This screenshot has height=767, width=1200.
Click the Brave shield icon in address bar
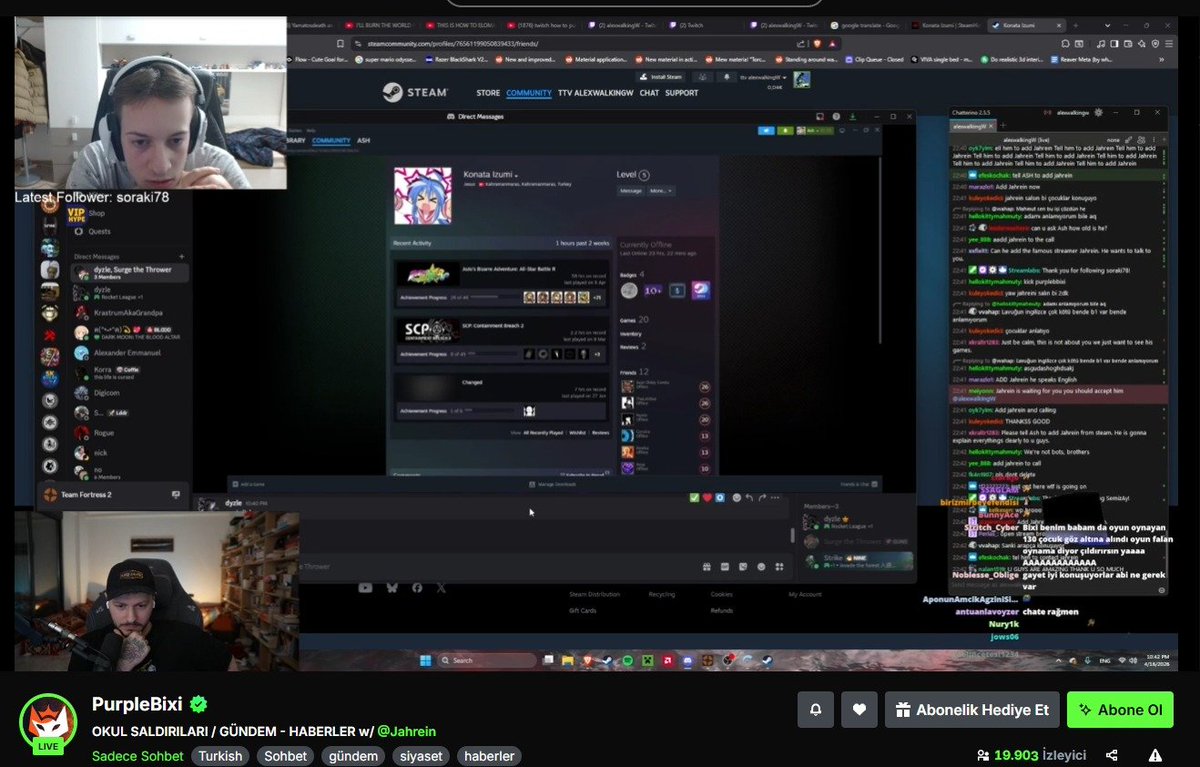(815, 43)
